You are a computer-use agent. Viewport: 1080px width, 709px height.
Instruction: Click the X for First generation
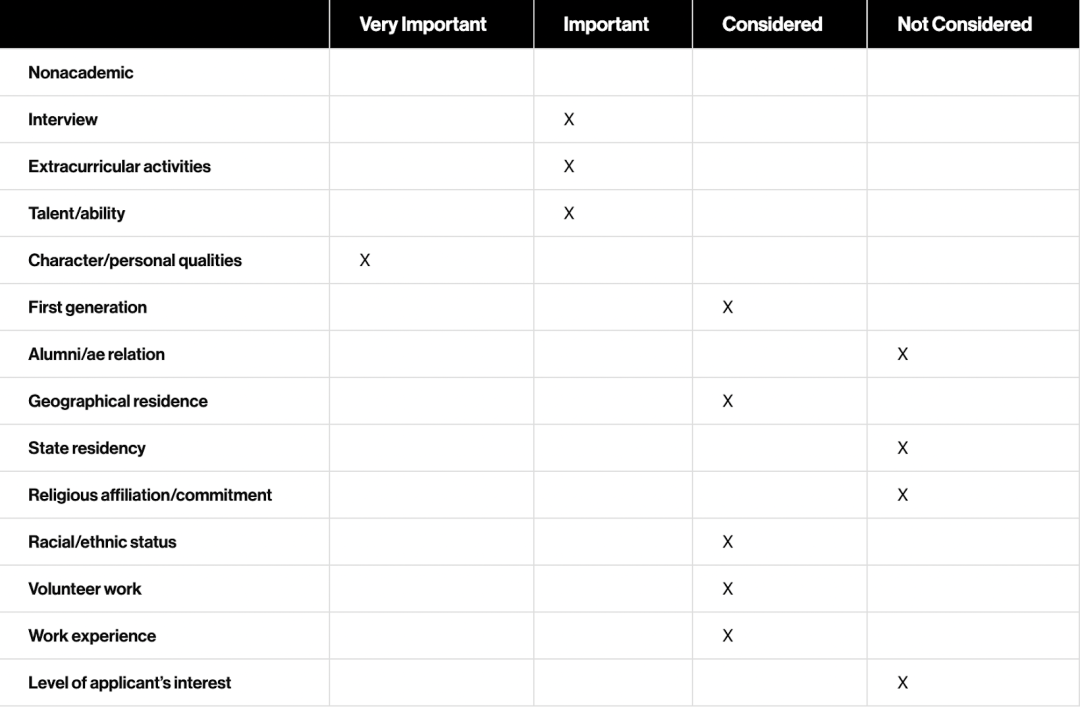pos(728,307)
